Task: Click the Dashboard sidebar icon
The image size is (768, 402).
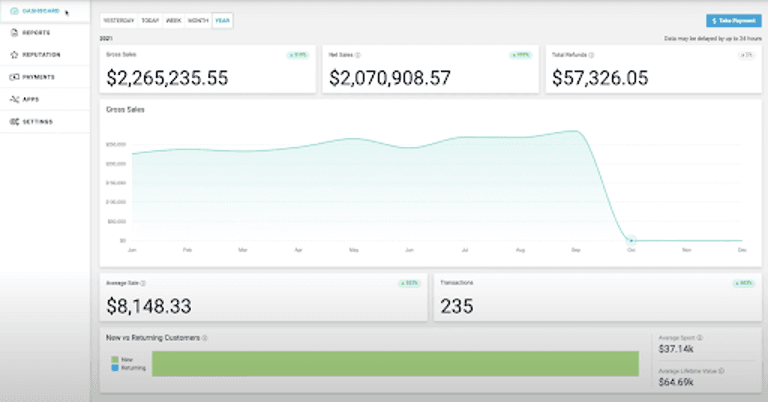Action: point(13,12)
